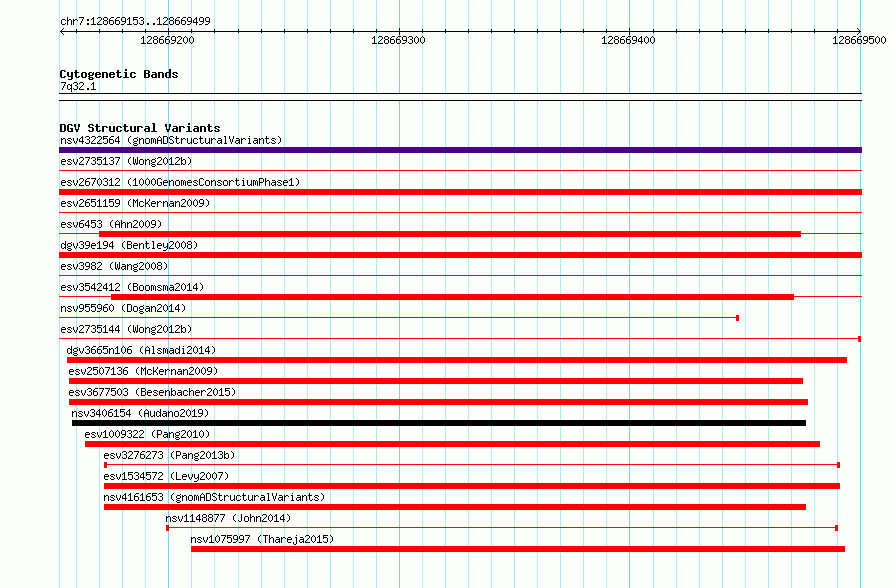Select the purple nsv4322564 variant bar

coord(460,150)
